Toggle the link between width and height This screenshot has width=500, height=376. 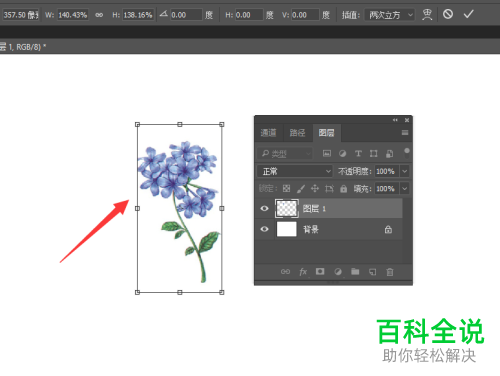[x=99, y=15]
